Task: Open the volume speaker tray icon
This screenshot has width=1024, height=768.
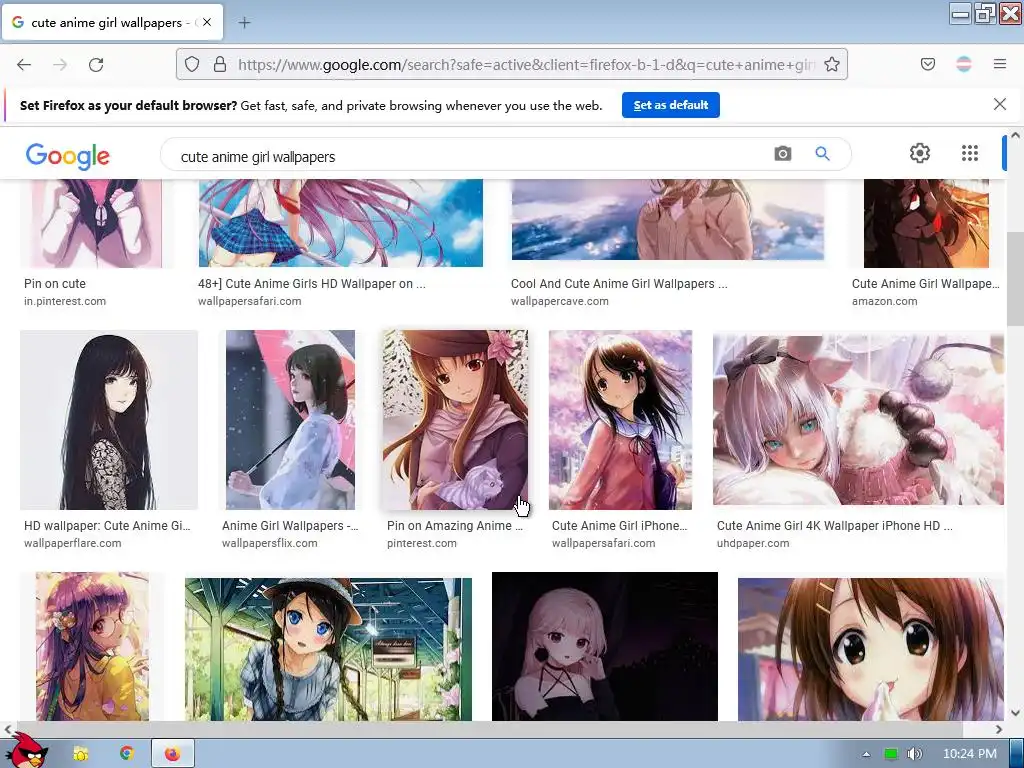Action: (x=914, y=754)
